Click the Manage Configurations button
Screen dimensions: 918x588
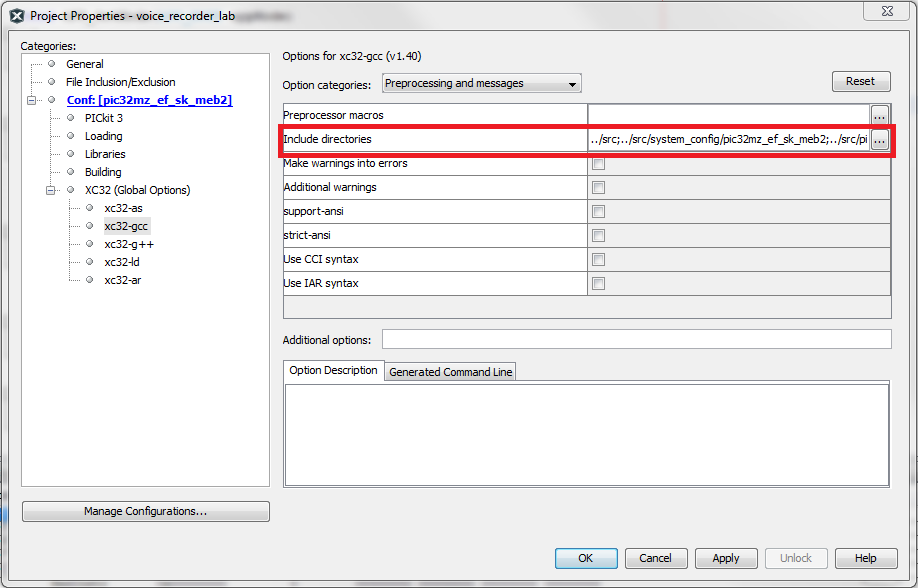pyautogui.click(x=145, y=511)
